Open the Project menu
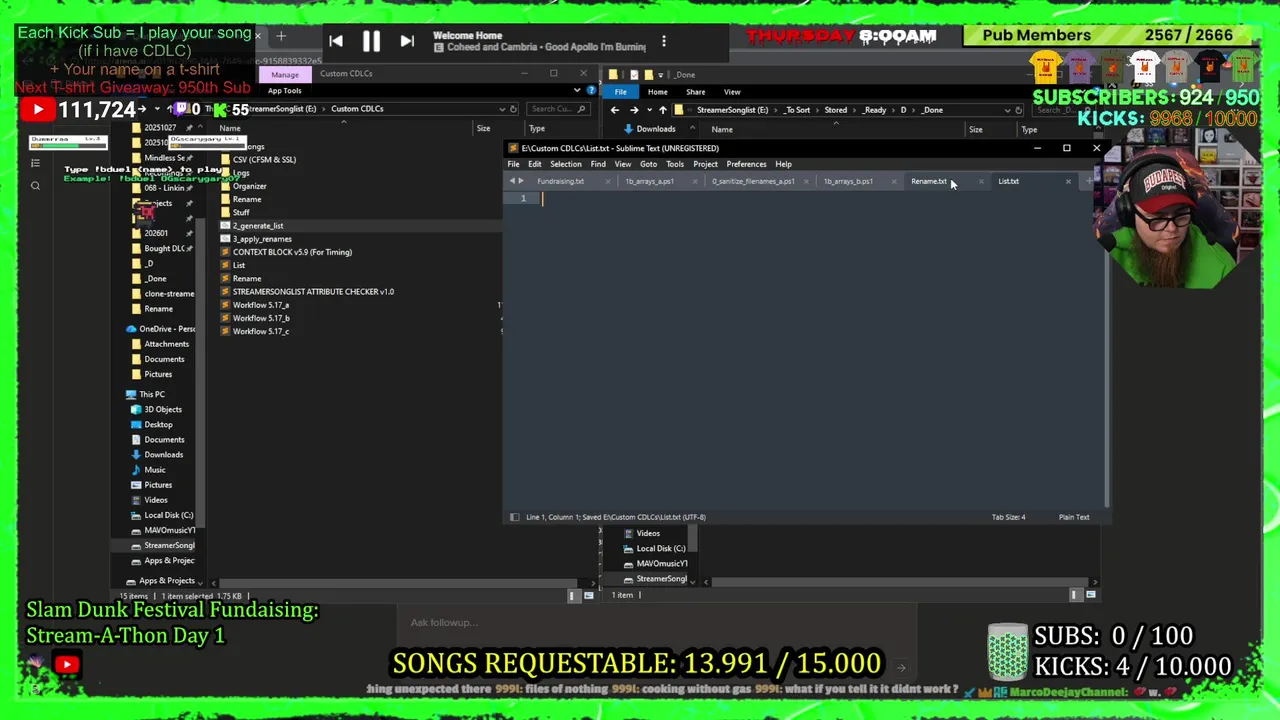1280x720 pixels. [x=705, y=164]
